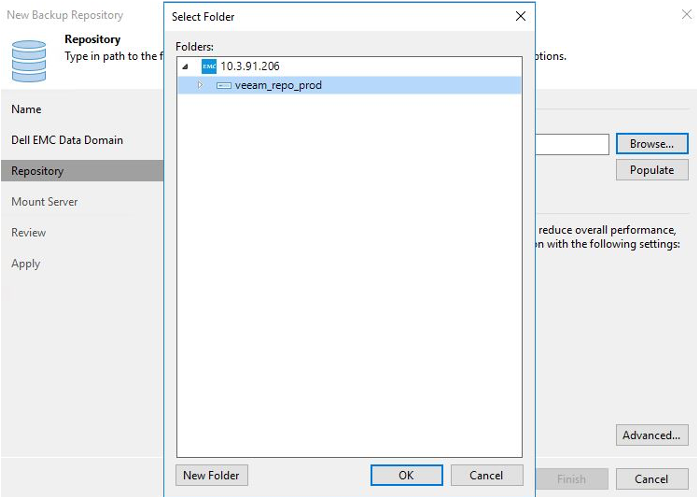Cancel the Select Folder dialog
Viewport: 697px width, 497px height.
[x=487, y=475]
